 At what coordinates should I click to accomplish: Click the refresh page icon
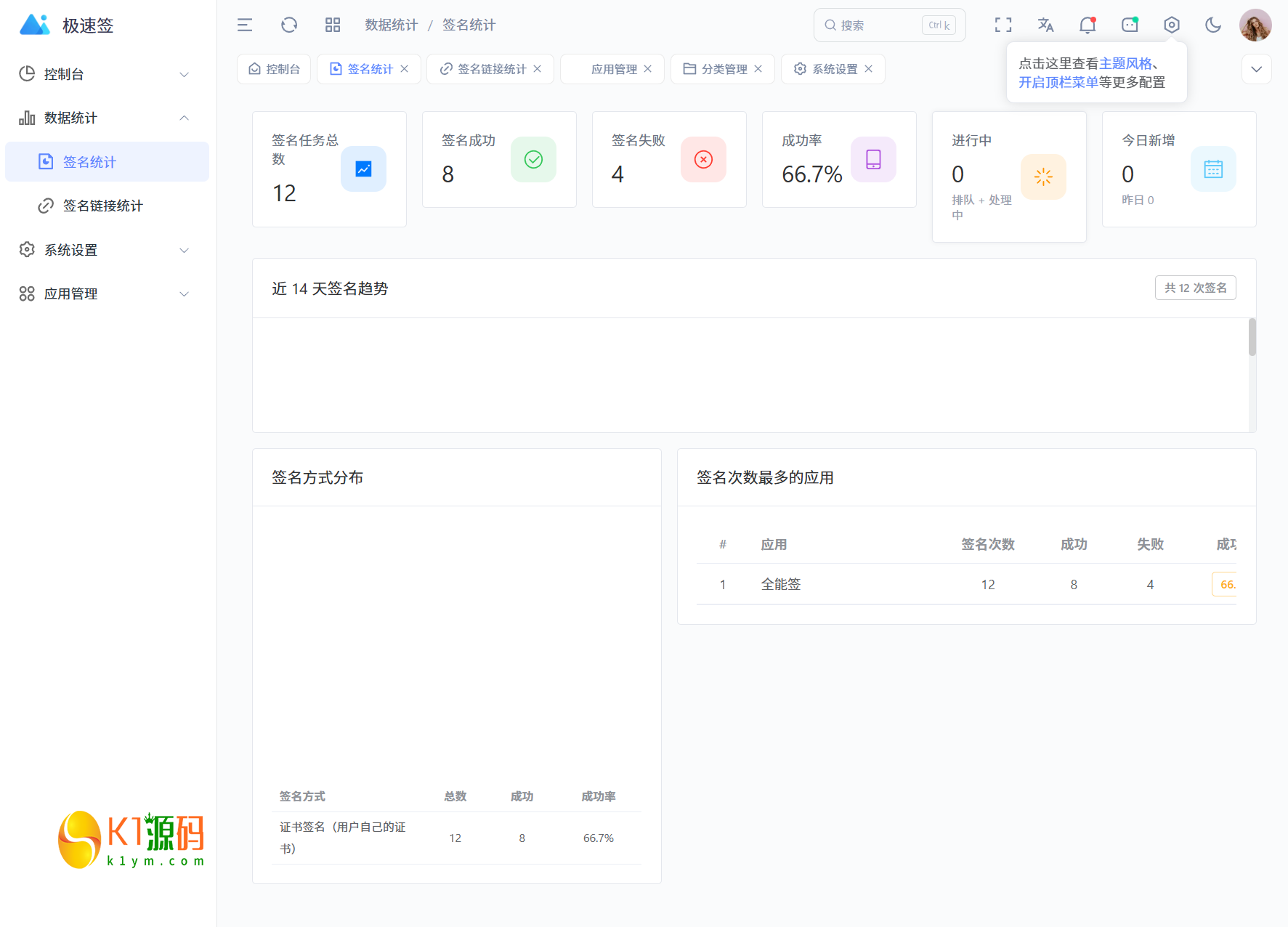(289, 25)
